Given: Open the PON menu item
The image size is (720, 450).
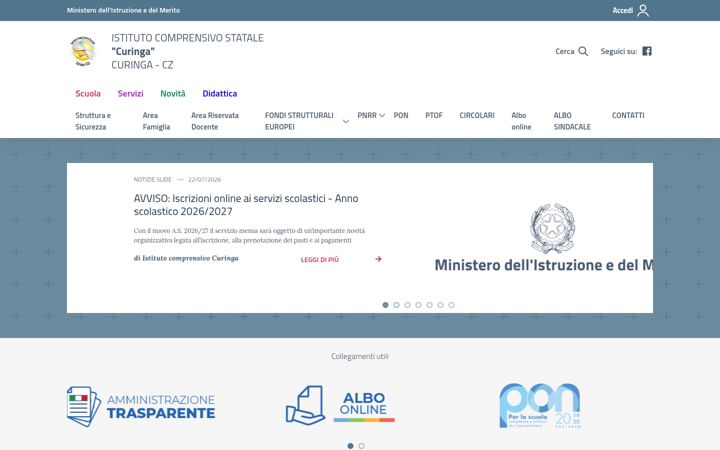Looking at the screenshot, I should 401,115.
